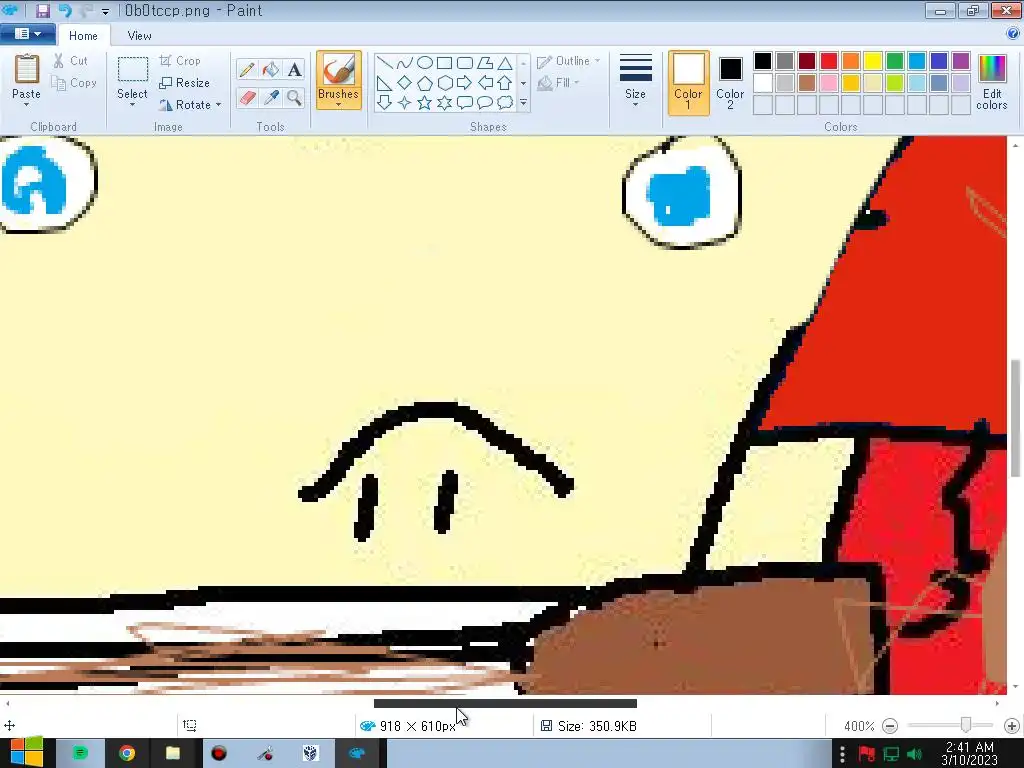The width and height of the screenshot is (1024, 768).
Task: Select the Color picker eyedropper tool
Action: (x=270, y=98)
